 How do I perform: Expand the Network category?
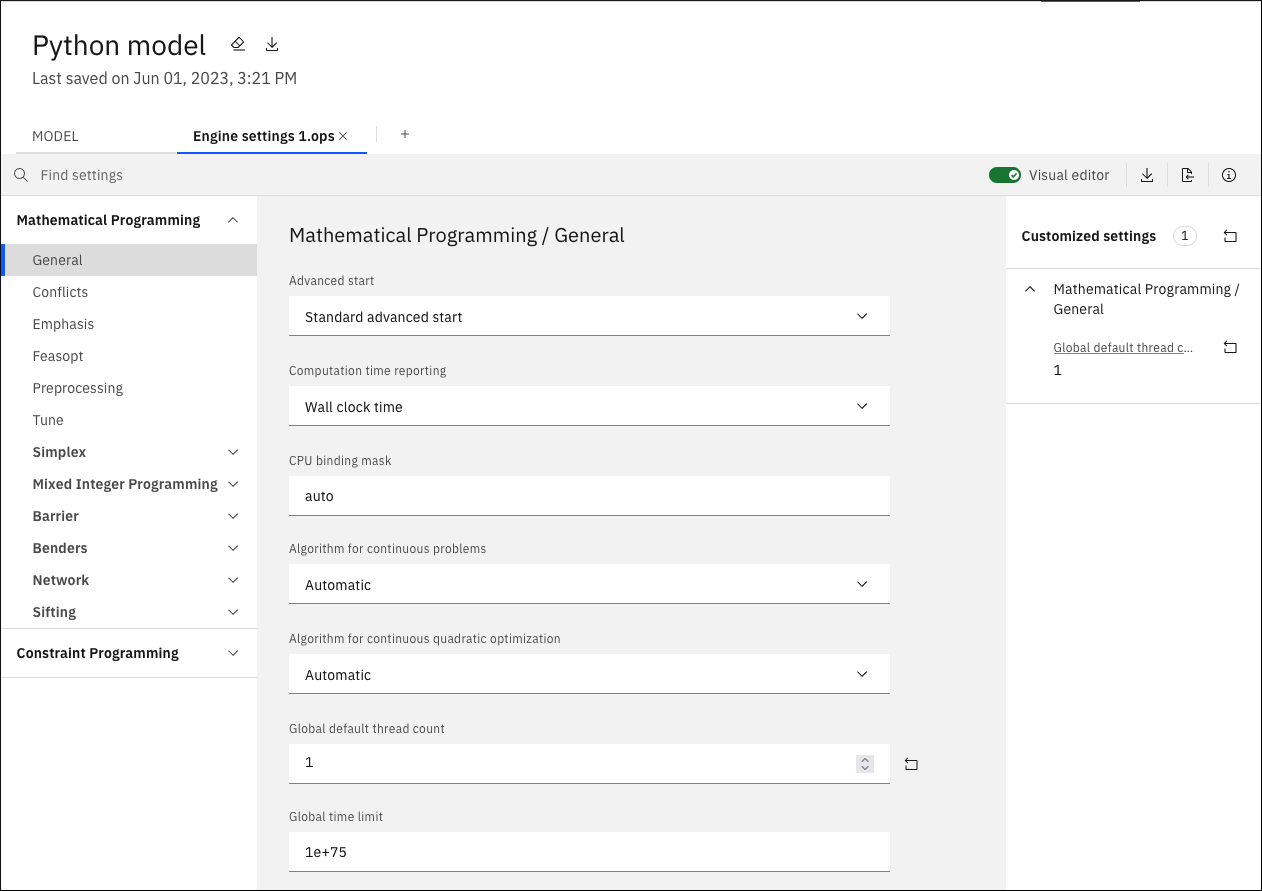click(x=233, y=580)
